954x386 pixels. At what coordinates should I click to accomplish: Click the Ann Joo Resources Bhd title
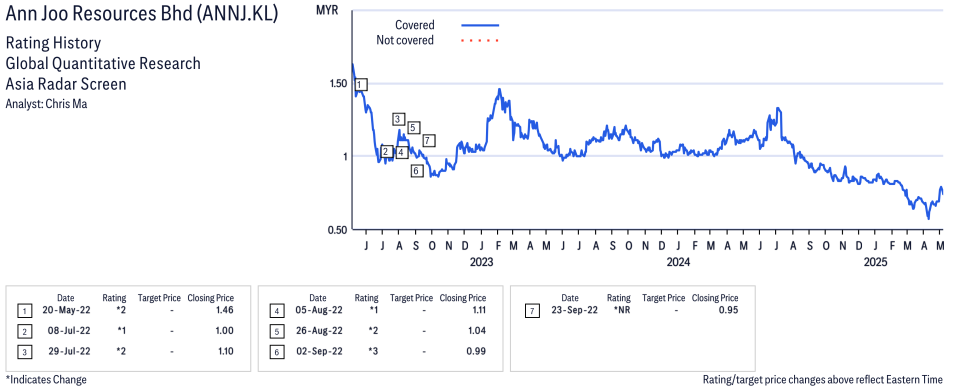point(141,14)
